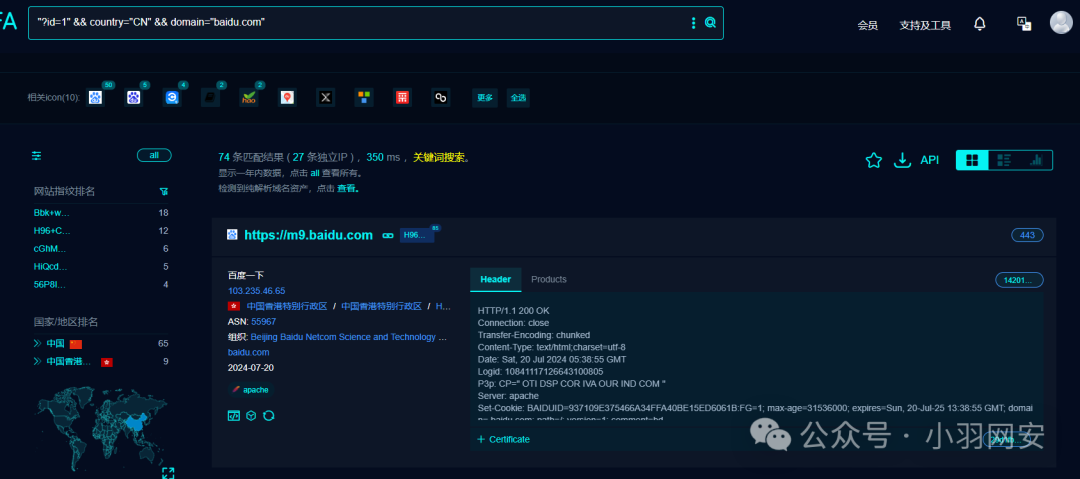
Task: Bookmark this query with the star icon
Action: coord(873,160)
